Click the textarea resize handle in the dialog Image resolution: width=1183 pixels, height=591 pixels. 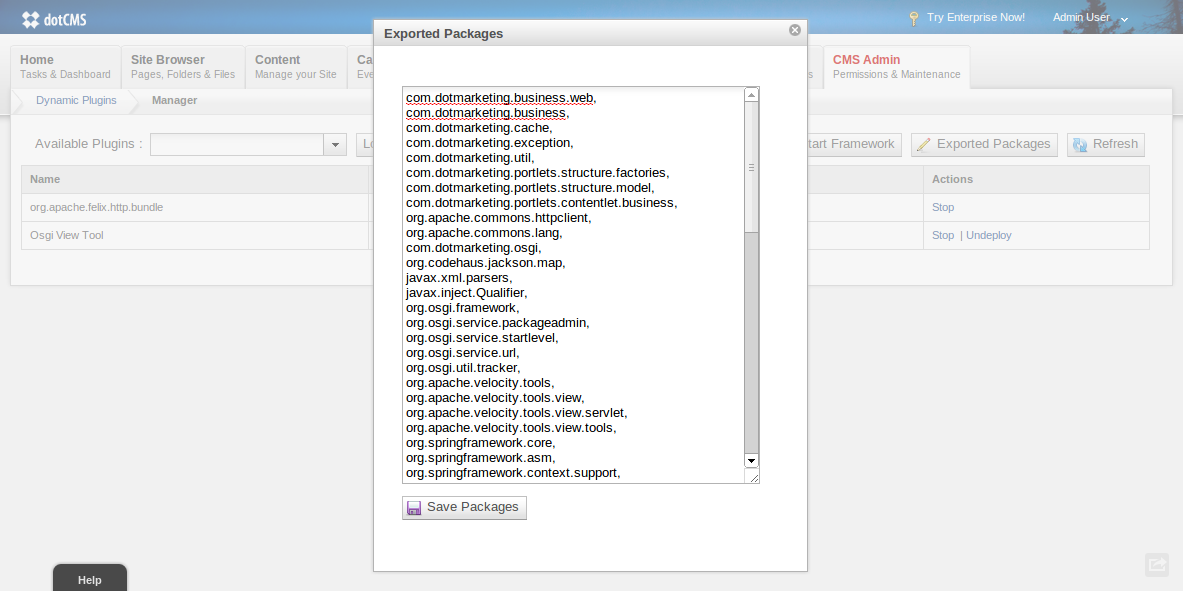pyautogui.click(x=754, y=477)
